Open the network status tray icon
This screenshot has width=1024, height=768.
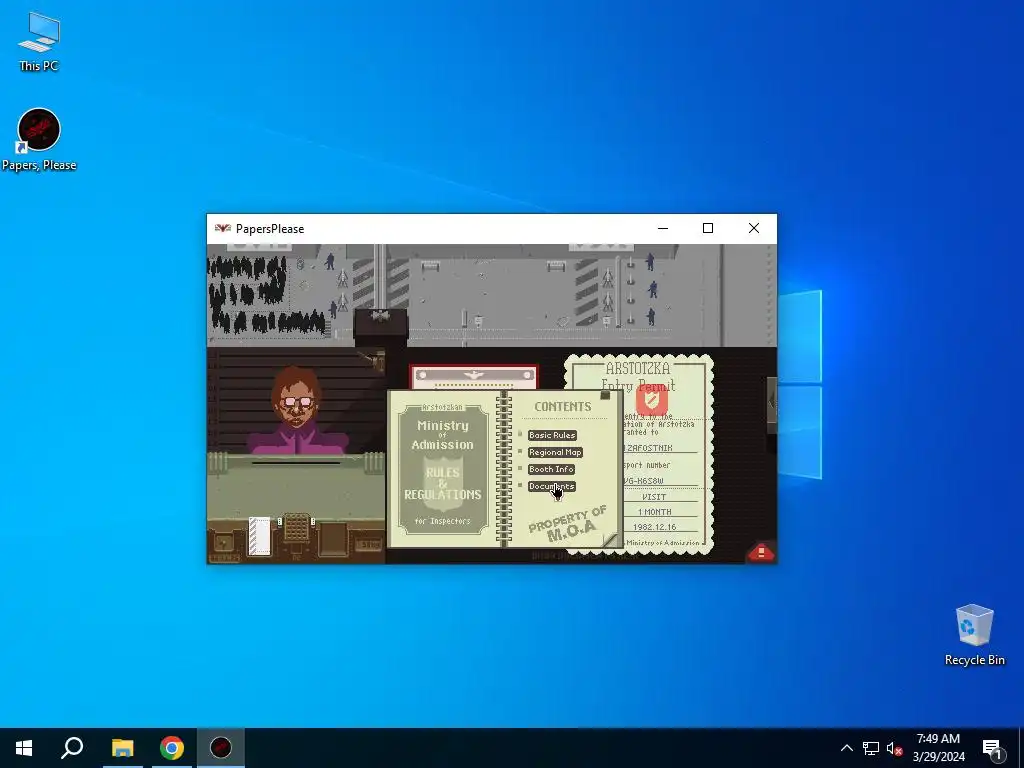(x=871, y=748)
